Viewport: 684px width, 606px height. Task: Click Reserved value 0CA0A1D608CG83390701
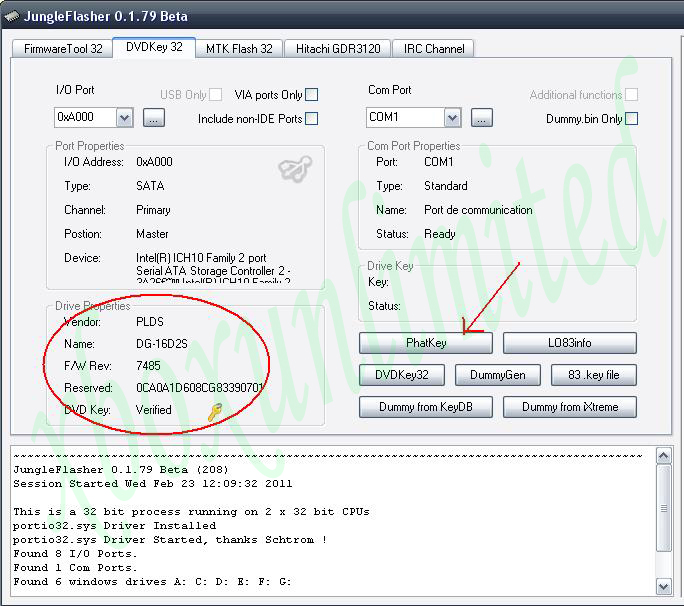click(200, 388)
